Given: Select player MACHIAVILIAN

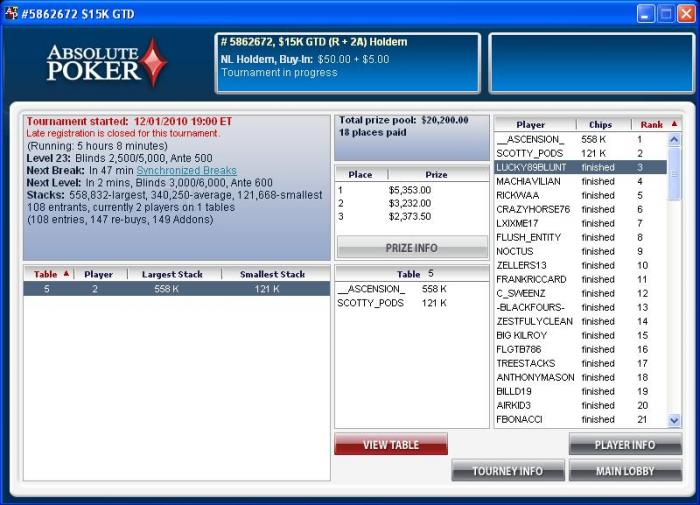Looking at the screenshot, I should click(x=580, y=181).
